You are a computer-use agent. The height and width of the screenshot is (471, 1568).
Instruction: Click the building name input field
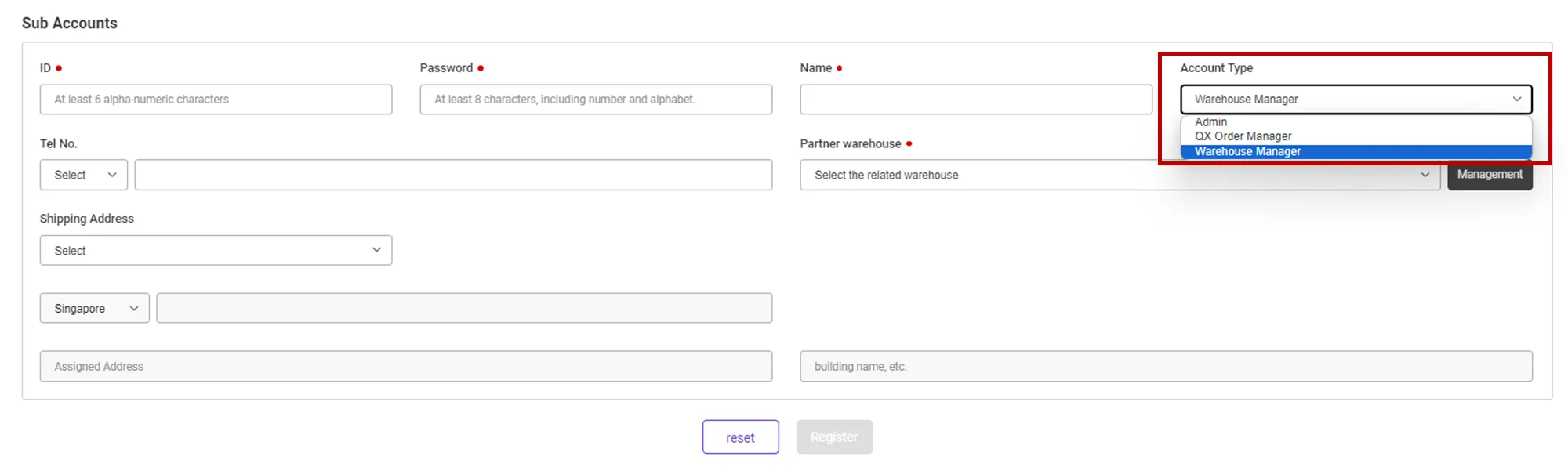1165,367
